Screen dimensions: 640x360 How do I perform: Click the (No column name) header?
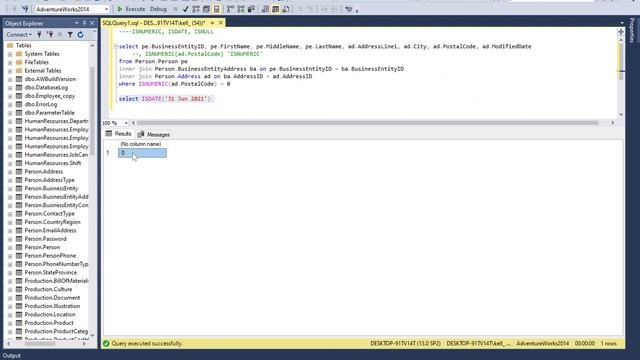coord(141,144)
